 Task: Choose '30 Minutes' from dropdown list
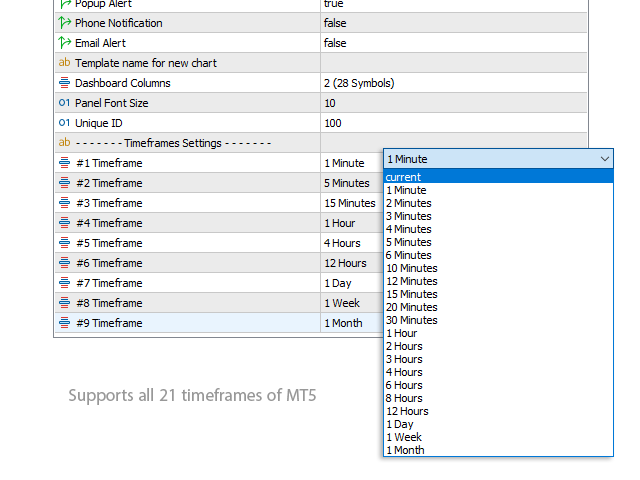(498, 320)
